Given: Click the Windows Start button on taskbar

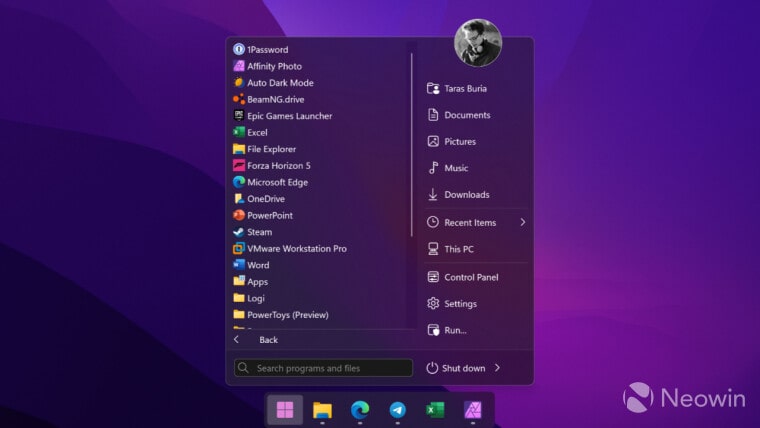Looking at the screenshot, I should coord(285,410).
